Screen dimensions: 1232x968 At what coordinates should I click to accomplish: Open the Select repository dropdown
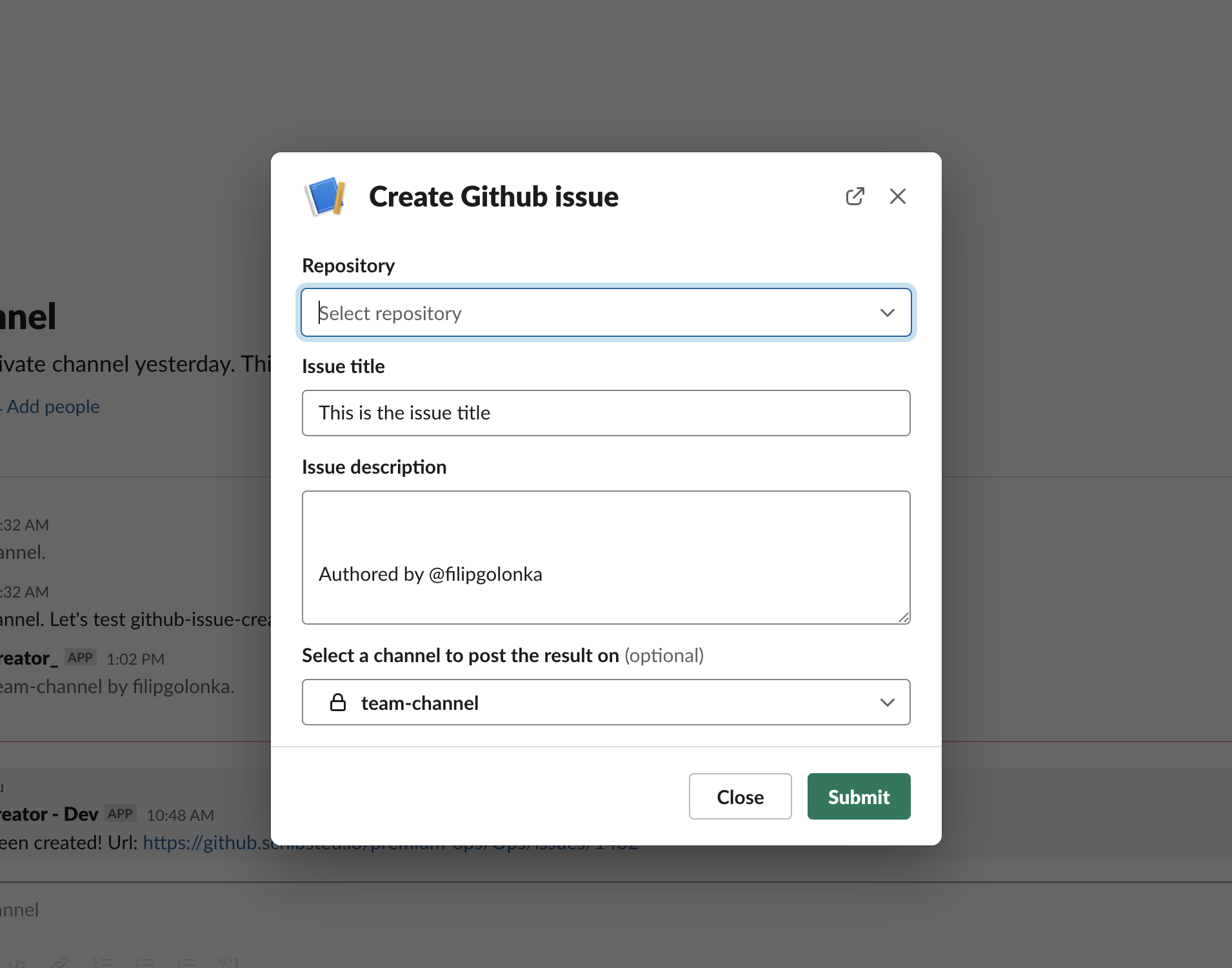[606, 313]
